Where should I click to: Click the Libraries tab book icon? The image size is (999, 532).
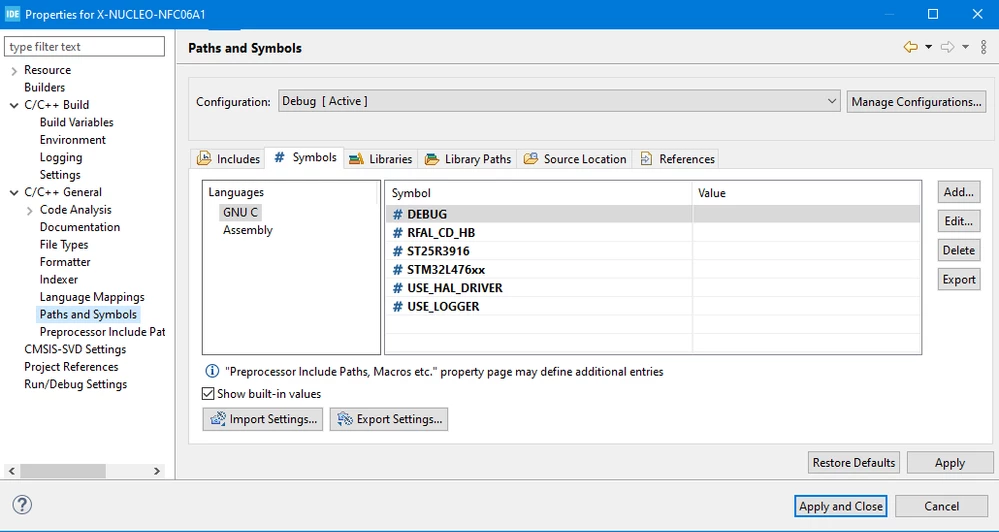pos(356,159)
